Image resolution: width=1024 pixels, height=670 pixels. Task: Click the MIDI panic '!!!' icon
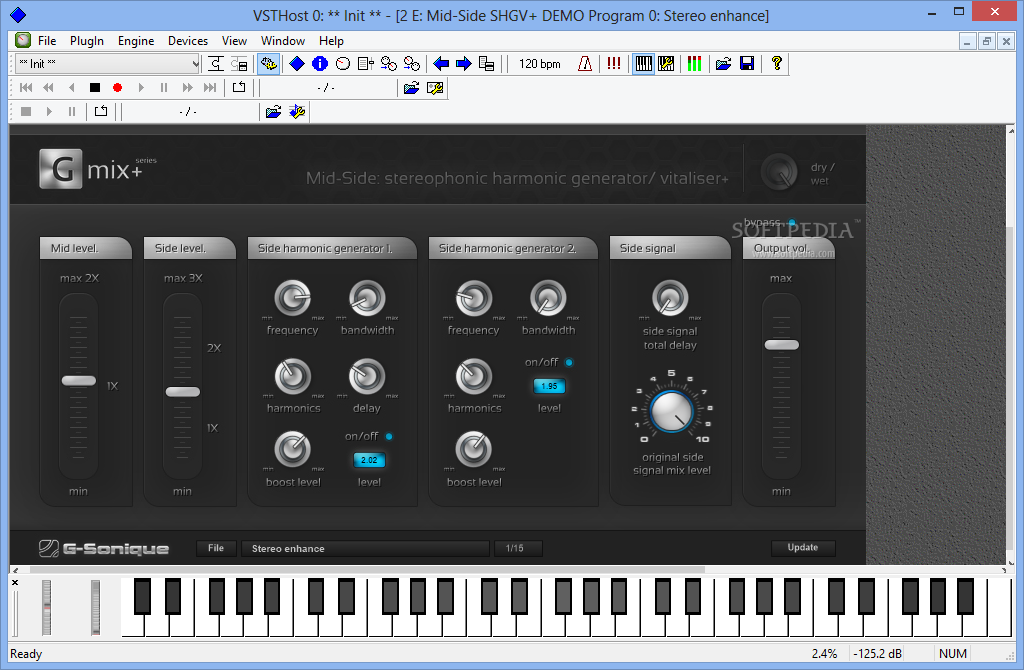point(614,63)
